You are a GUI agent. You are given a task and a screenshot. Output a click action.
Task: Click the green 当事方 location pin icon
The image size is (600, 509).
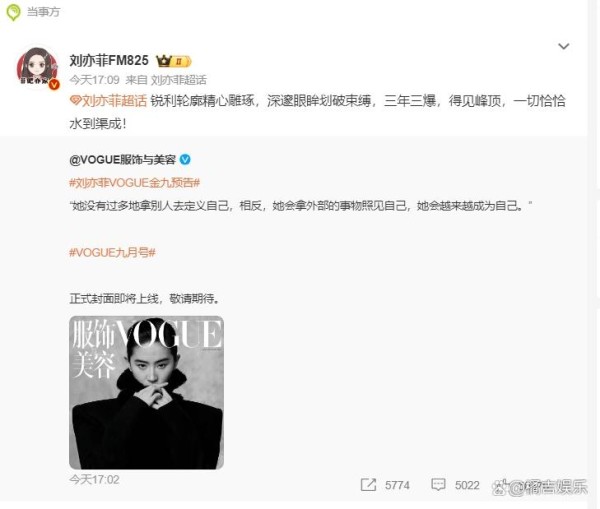tap(14, 12)
